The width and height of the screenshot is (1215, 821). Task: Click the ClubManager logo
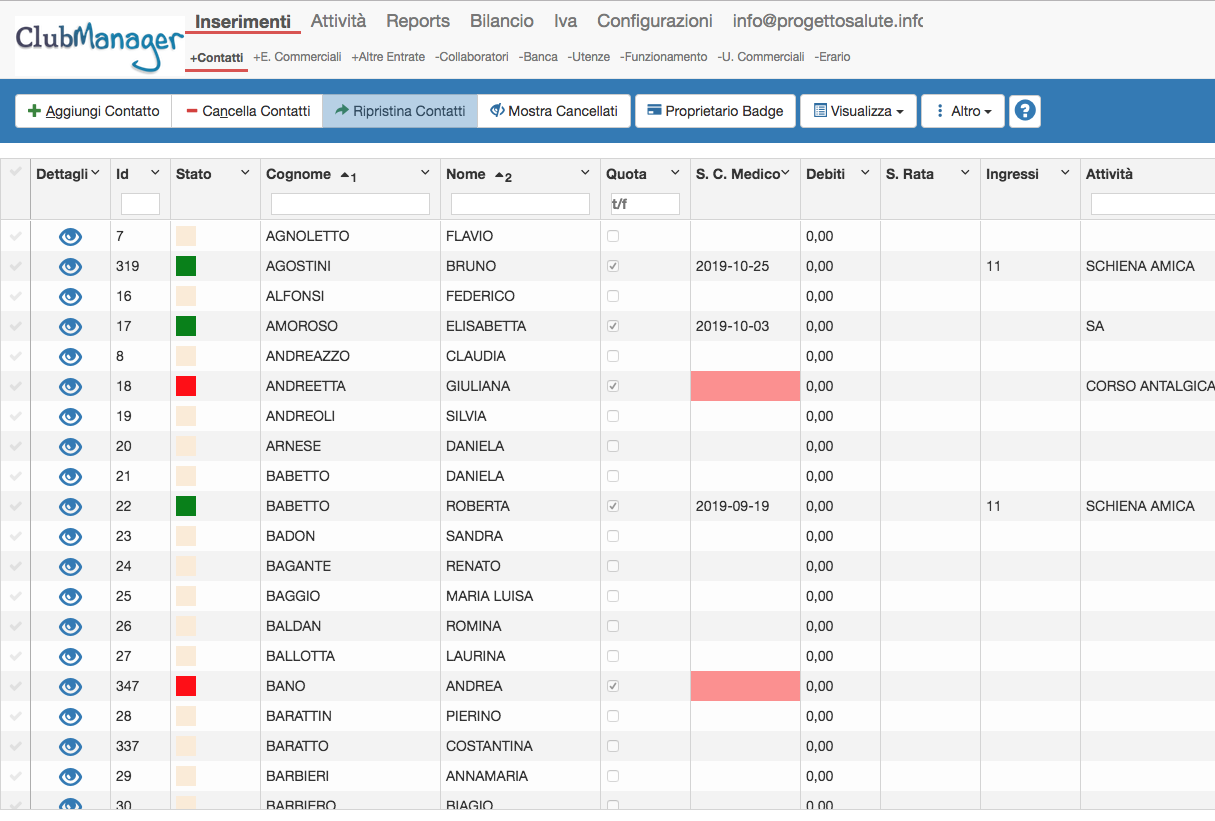(x=99, y=47)
